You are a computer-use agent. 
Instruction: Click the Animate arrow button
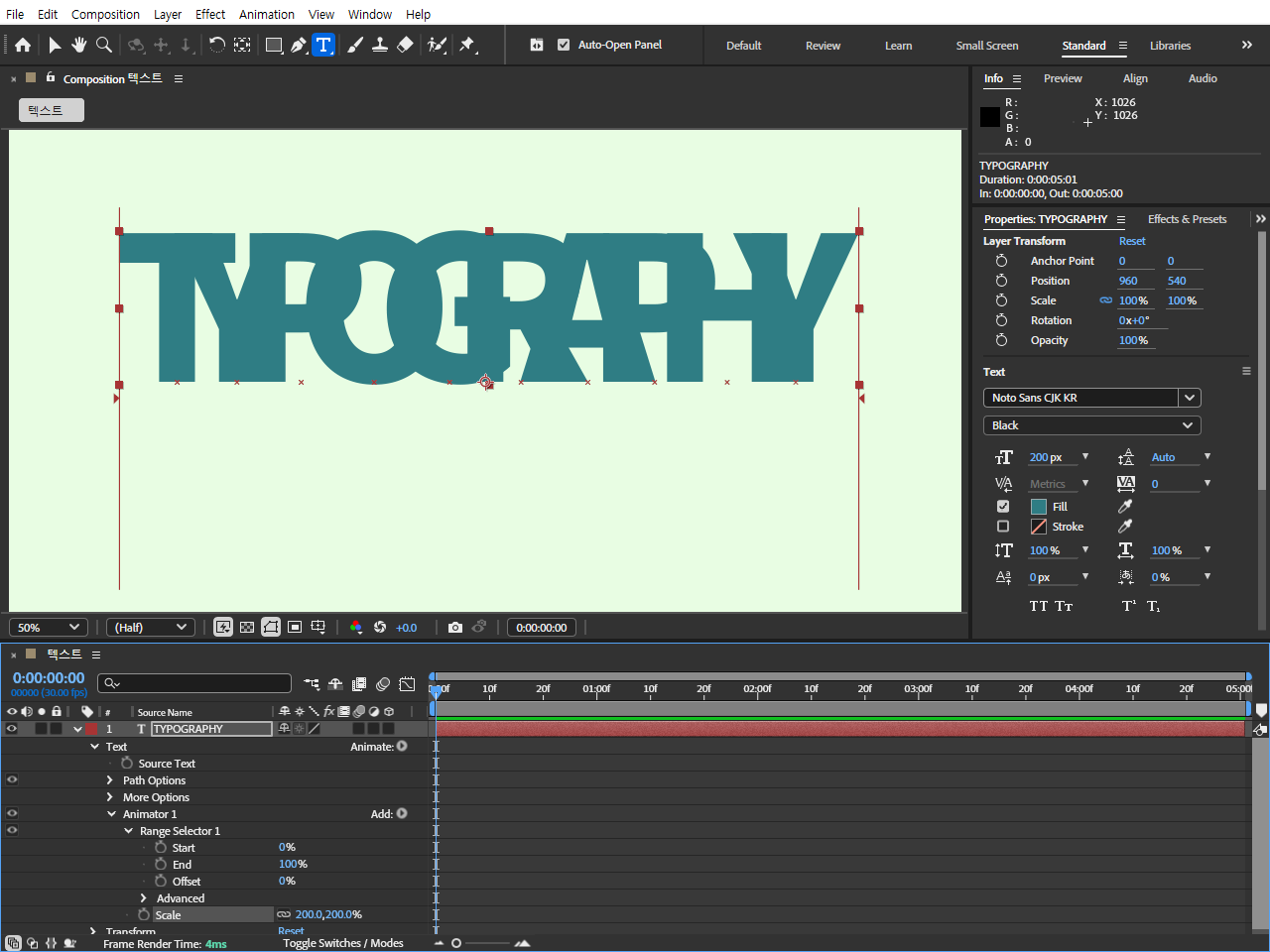tap(402, 746)
